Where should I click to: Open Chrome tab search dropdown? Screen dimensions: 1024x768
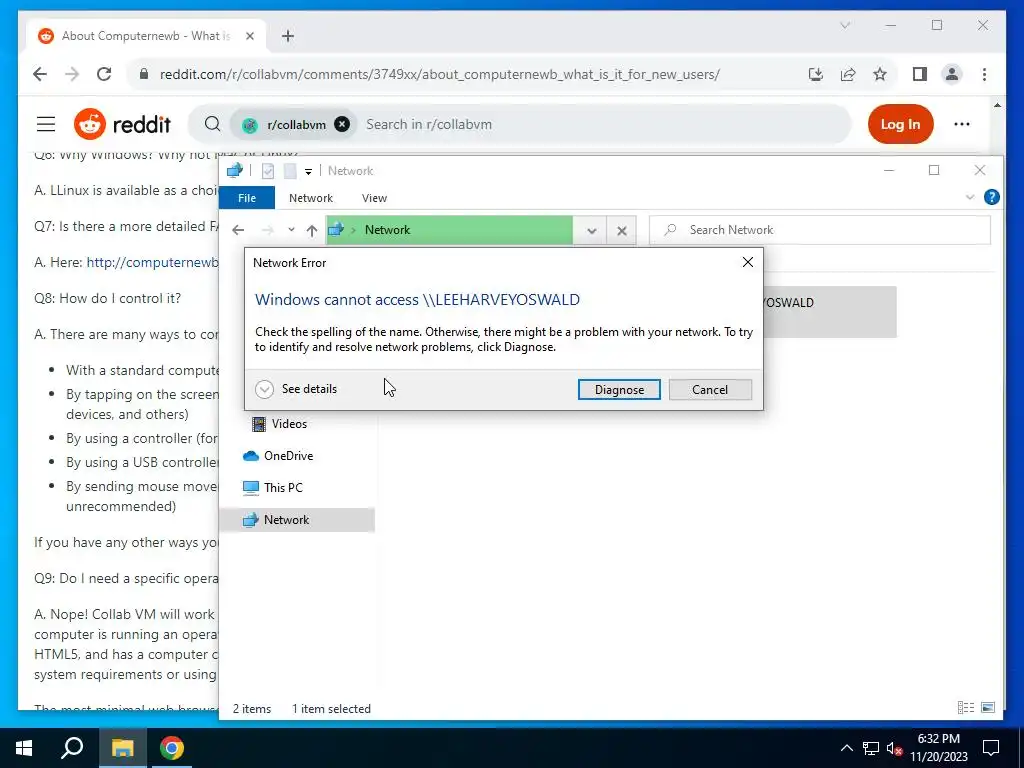pos(845,25)
